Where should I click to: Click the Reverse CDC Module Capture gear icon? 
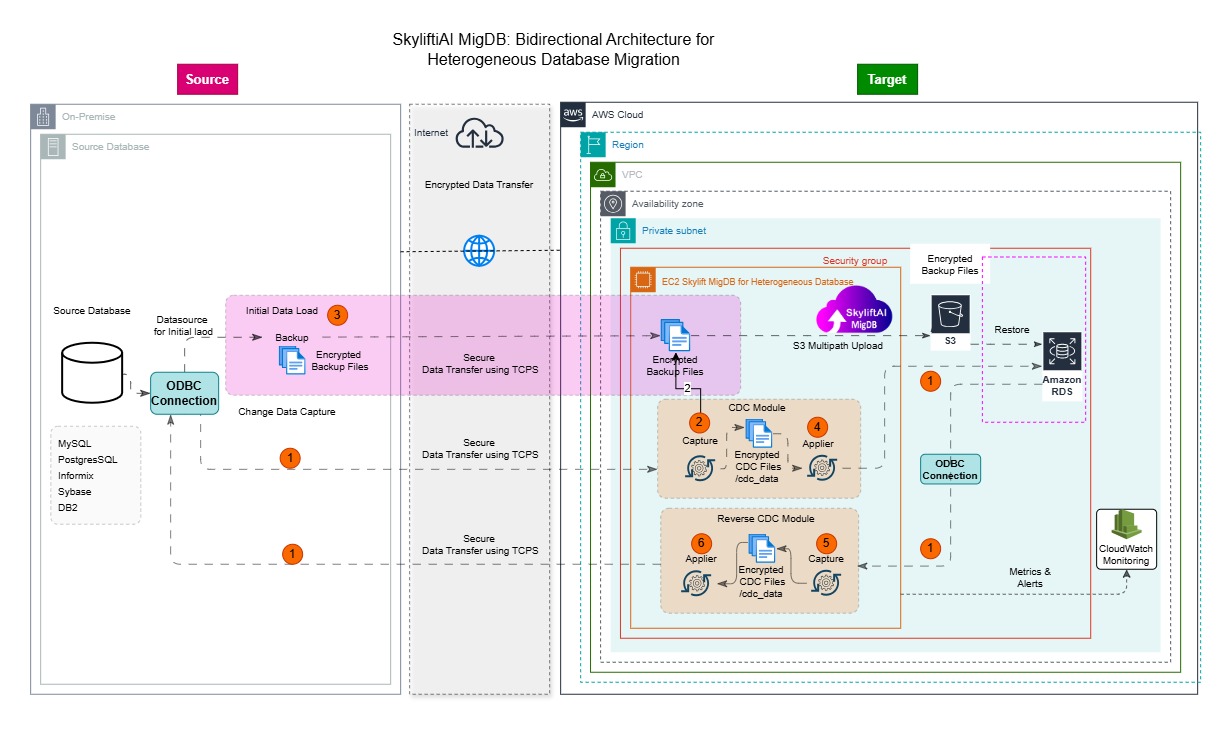pyautogui.click(x=824, y=584)
